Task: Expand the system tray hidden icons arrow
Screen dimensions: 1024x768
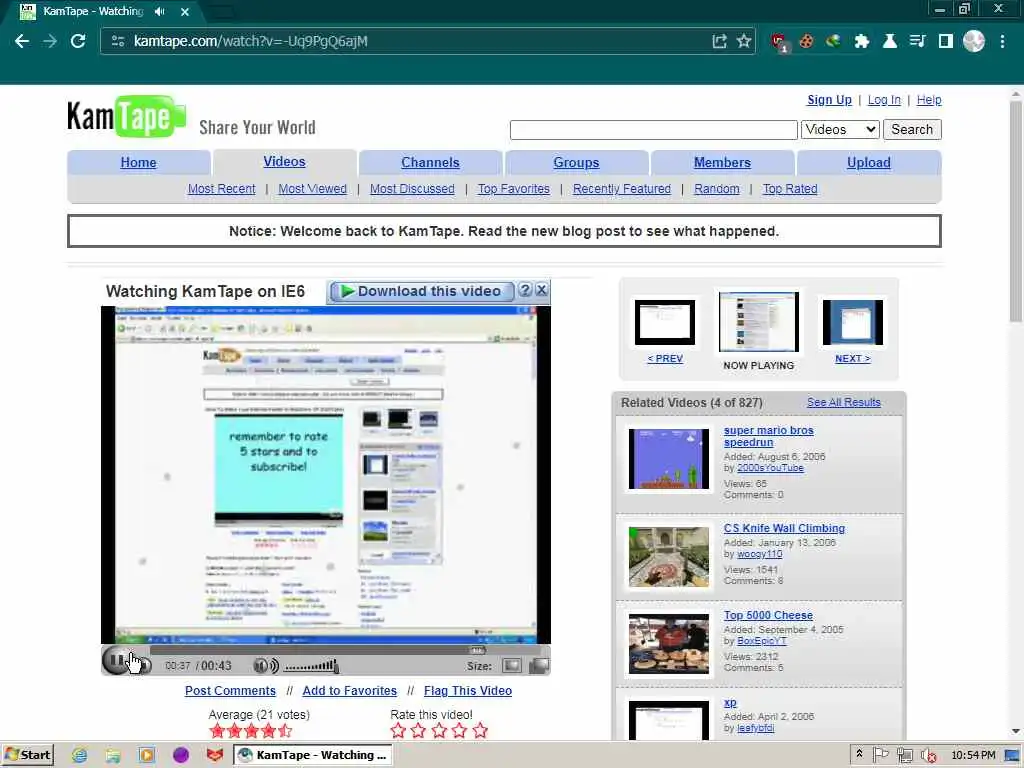Action: point(859,754)
